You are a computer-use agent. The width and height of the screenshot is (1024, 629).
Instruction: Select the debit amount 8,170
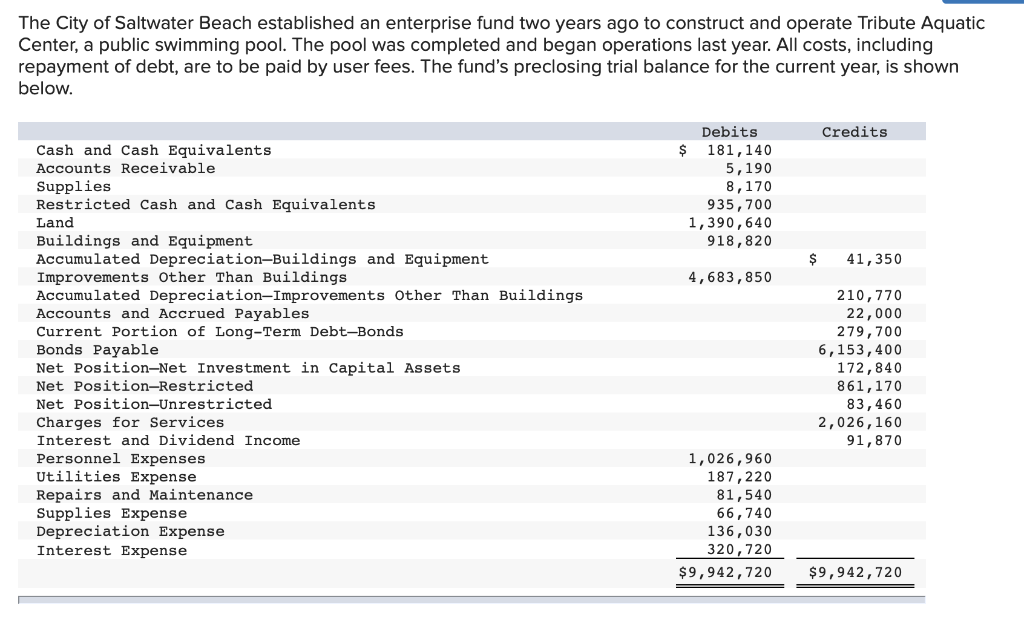[x=748, y=187]
